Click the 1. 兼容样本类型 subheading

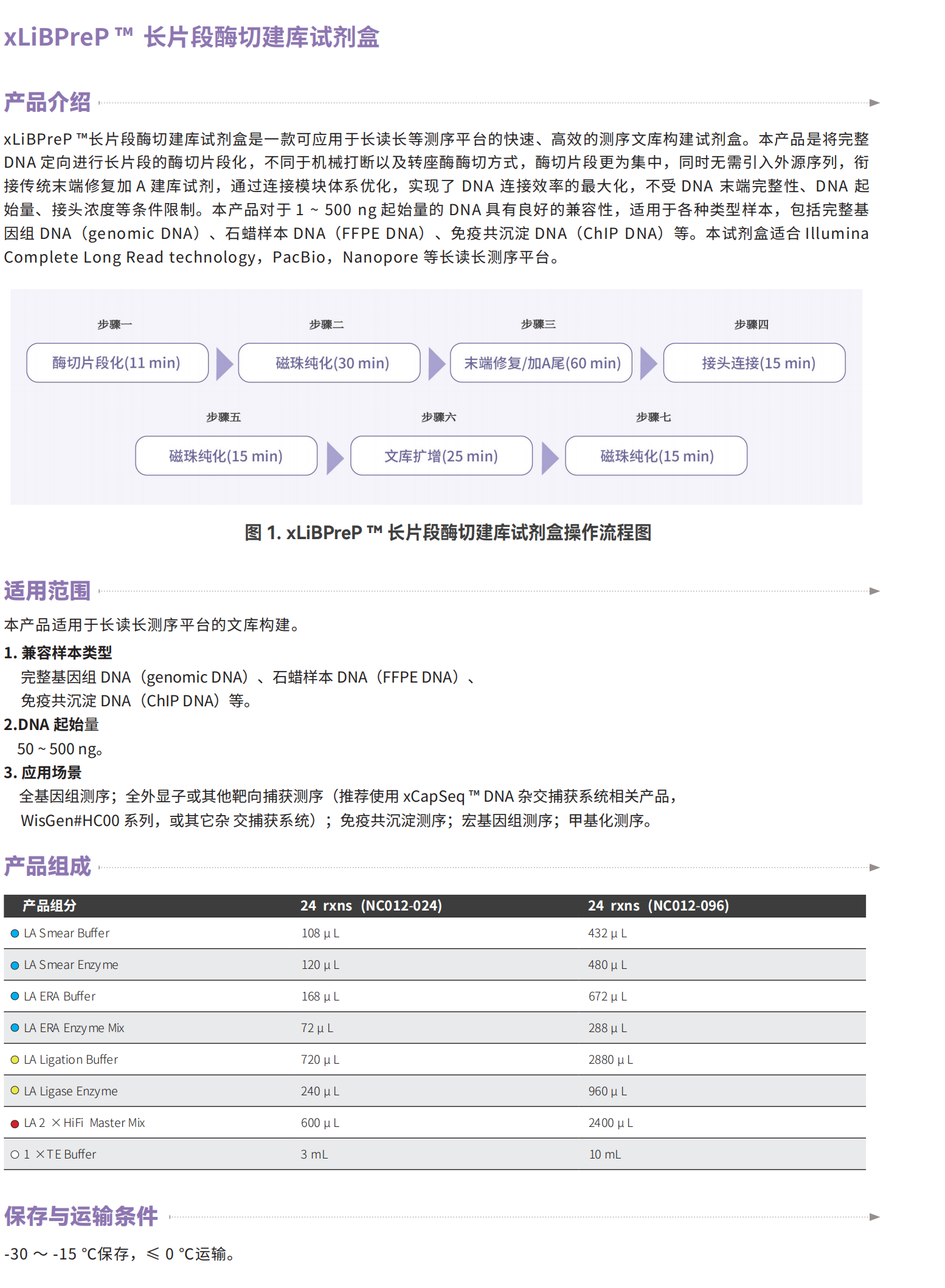point(58,653)
